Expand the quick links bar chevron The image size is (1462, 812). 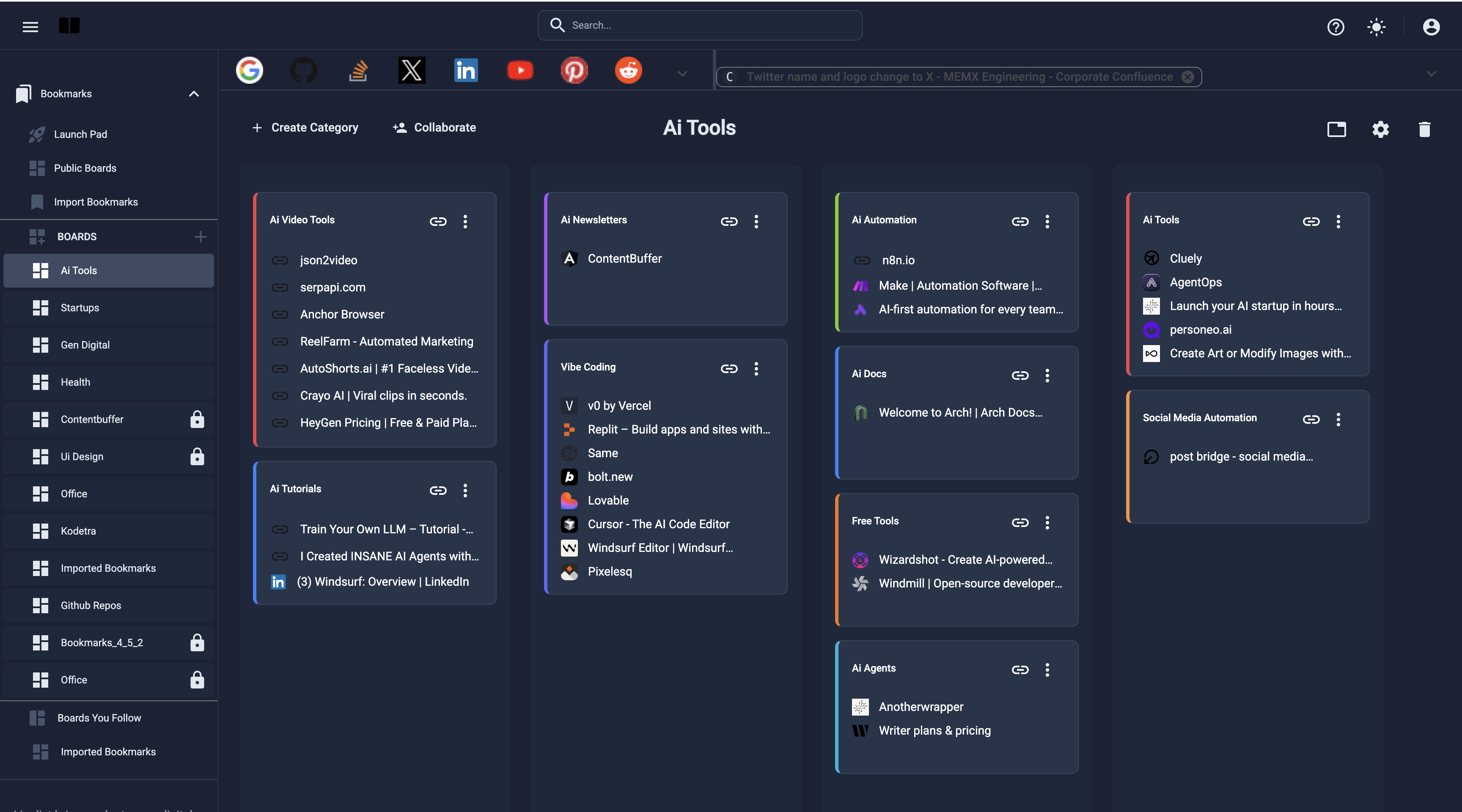point(682,74)
